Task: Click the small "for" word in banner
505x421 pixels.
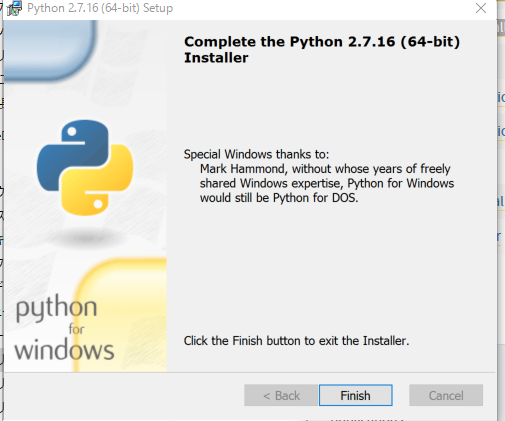Action: coord(76,329)
